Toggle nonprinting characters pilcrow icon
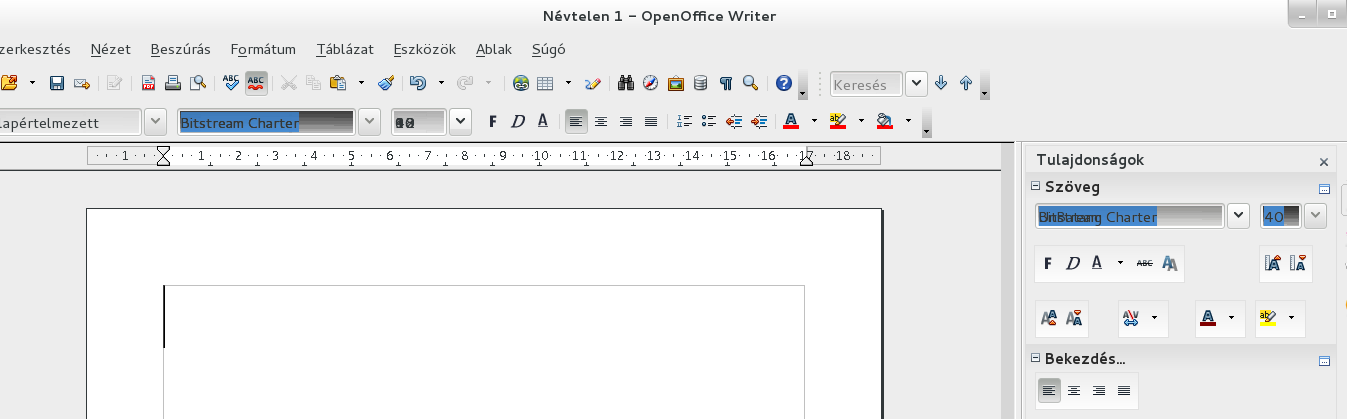This screenshot has width=1347, height=419. [x=726, y=84]
